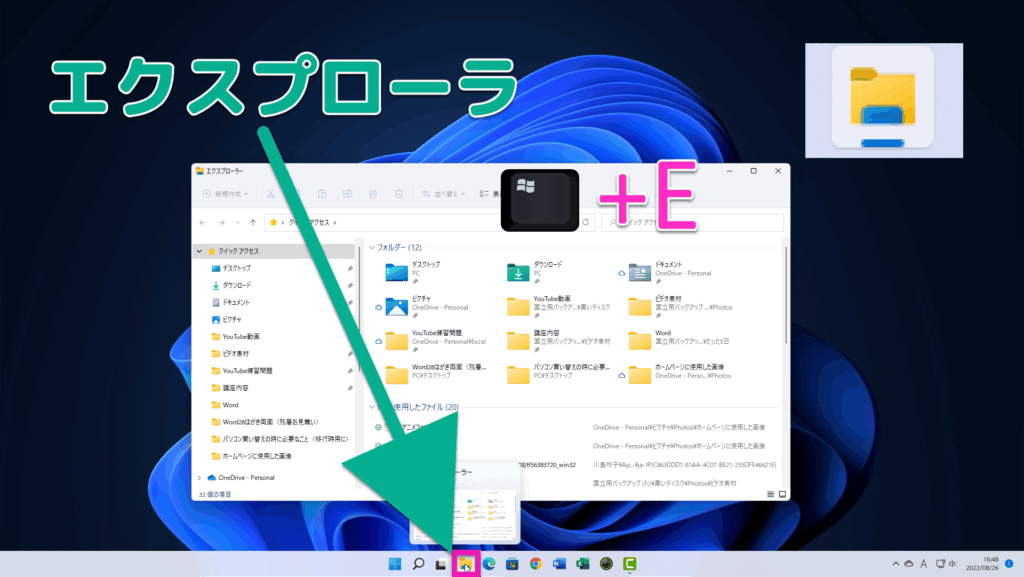Toggle the IME input mode A indicator
Image resolution: width=1024 pixels, height=577 pixels.
tap(923, 563)
